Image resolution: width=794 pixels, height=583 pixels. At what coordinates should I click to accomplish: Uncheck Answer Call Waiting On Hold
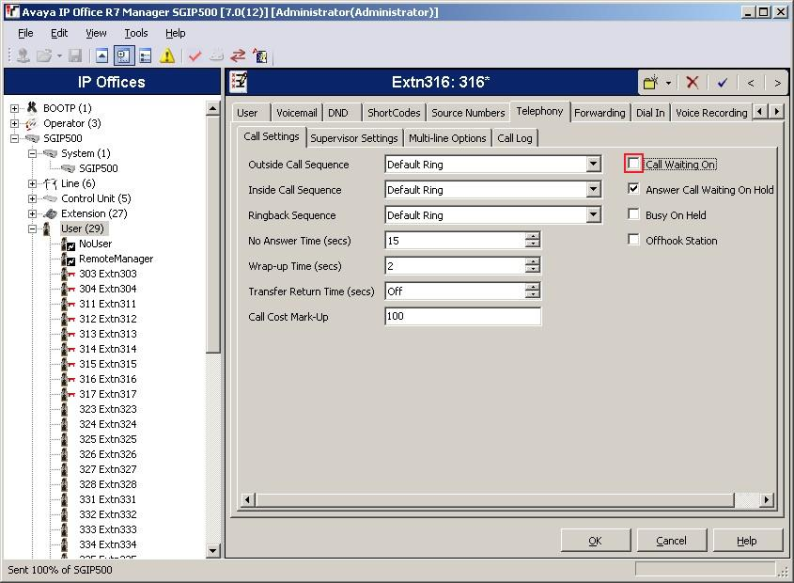coord(633,189)
